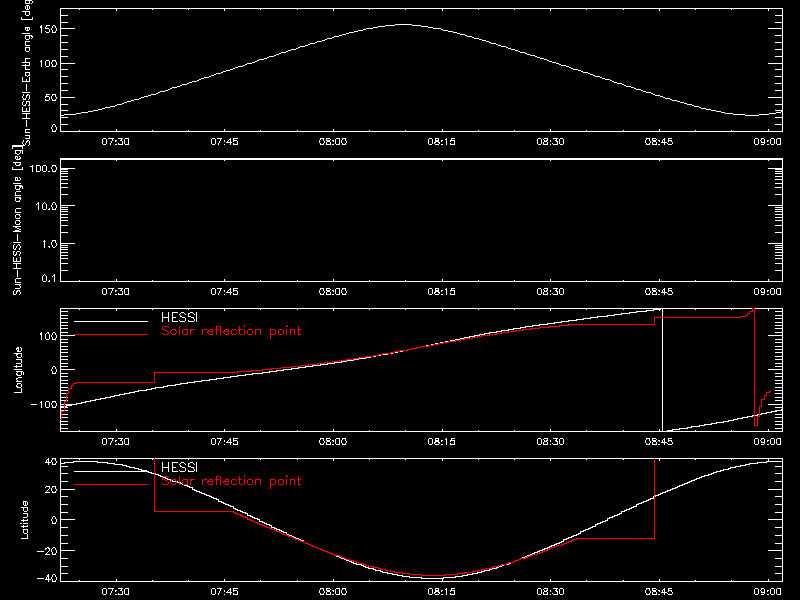Viewport: 800px width, 600px height.
Task: Click the 40 tick label on Latitude axis
Action: pyautogui.click(x=51, y=462)
